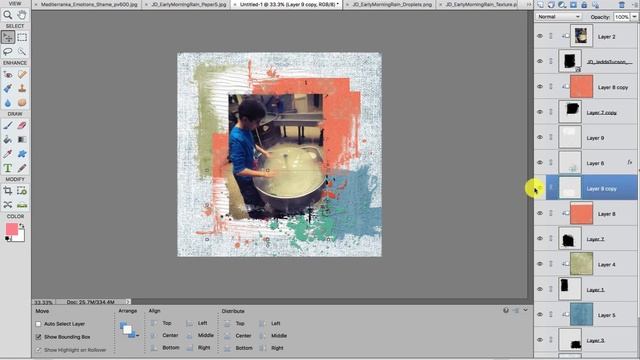The image size is (640, 360).
Task: Expand the document info arrow in status bar
Action: [128, 302]
